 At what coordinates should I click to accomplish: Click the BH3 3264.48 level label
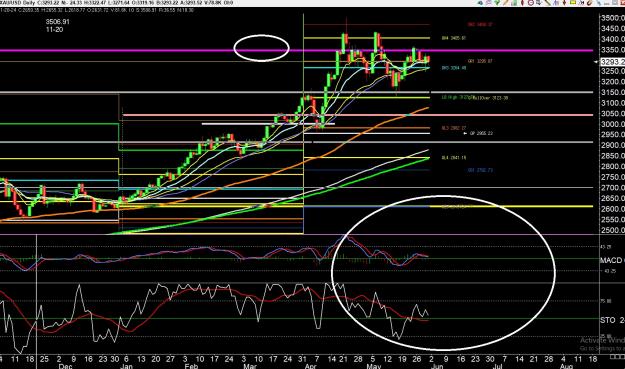(454, 68)
